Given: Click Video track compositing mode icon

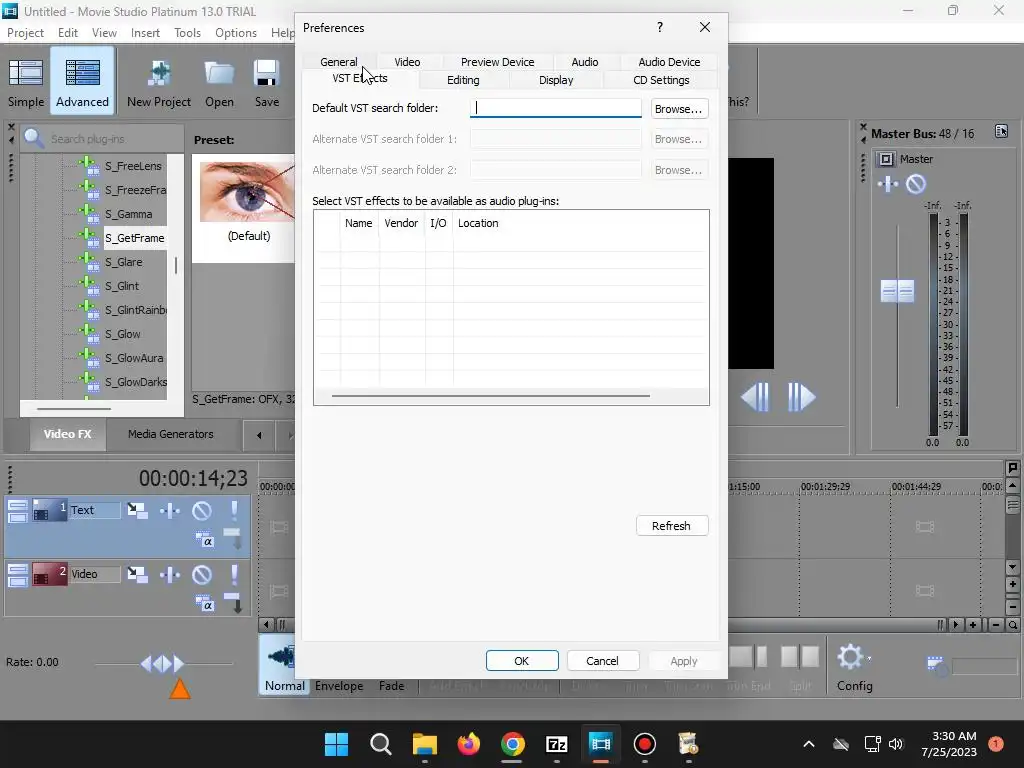Looking at the screenshot, I should click(x=204, y=603).
